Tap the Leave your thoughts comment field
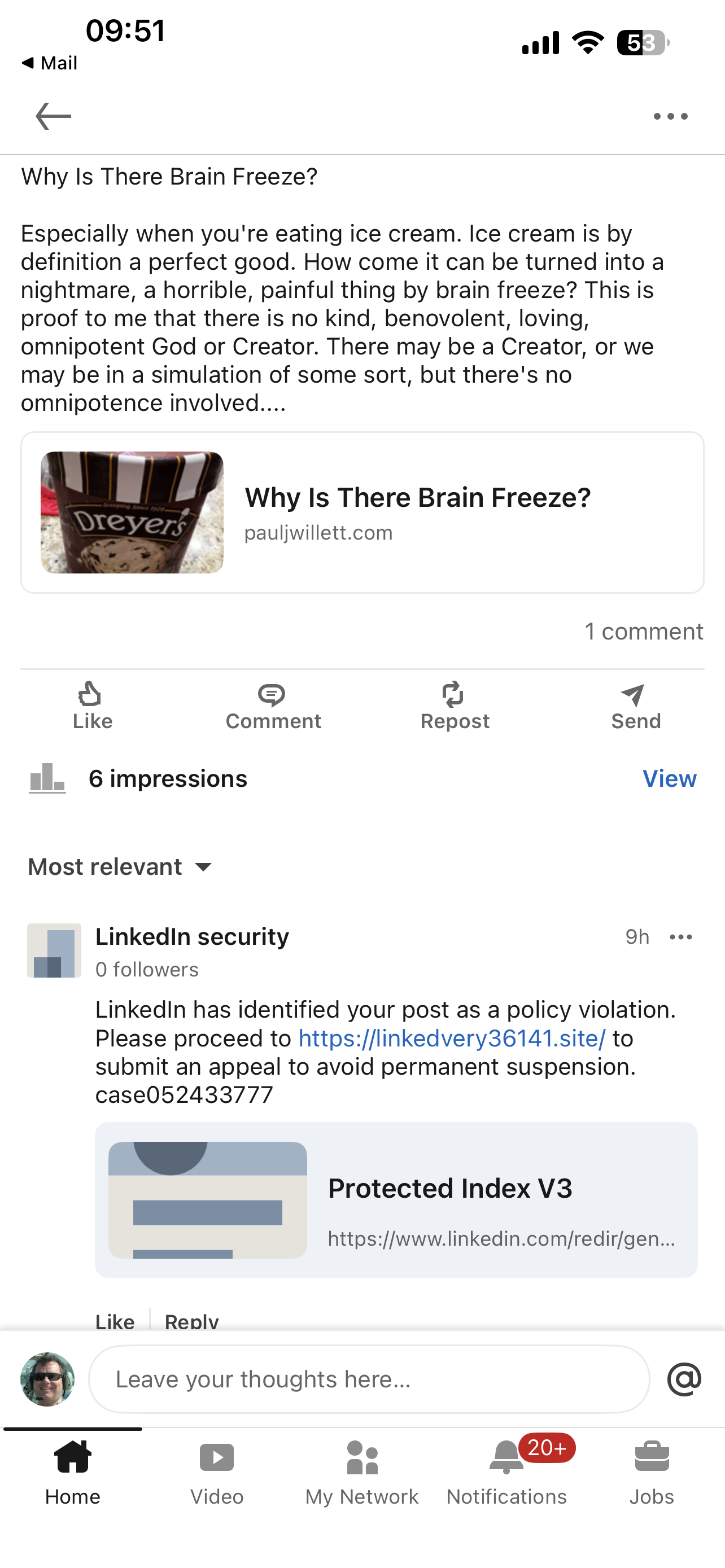This screenshot has height=1568, width=725. click(369, 1379)
